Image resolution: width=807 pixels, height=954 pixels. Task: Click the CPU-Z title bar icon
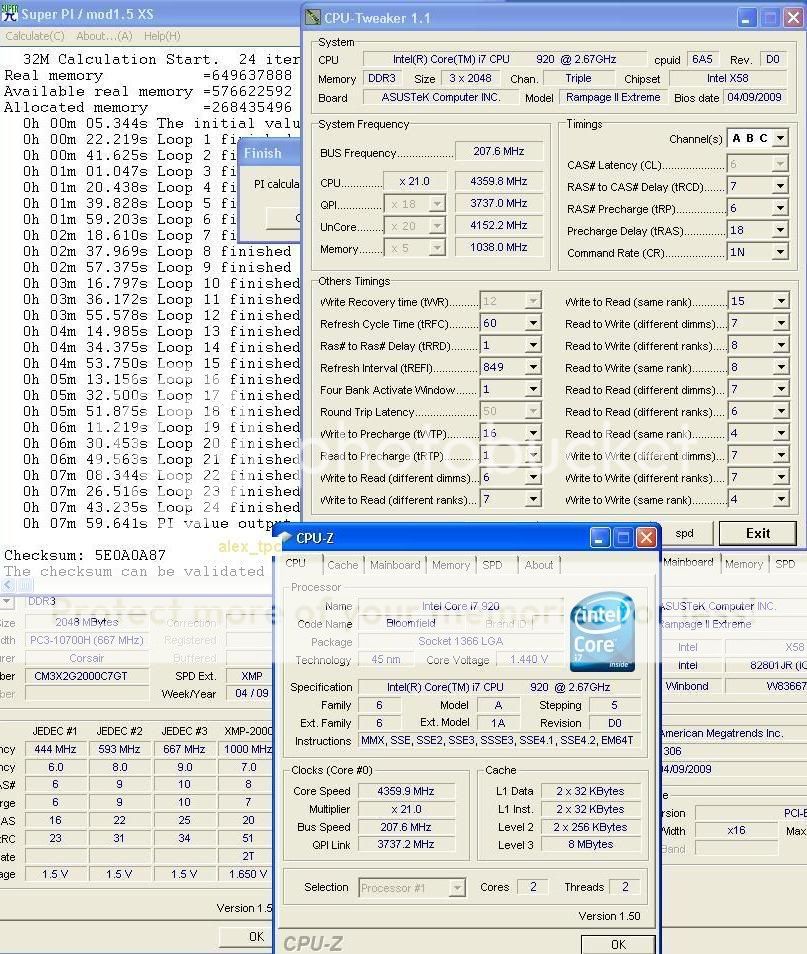[285, 538]
